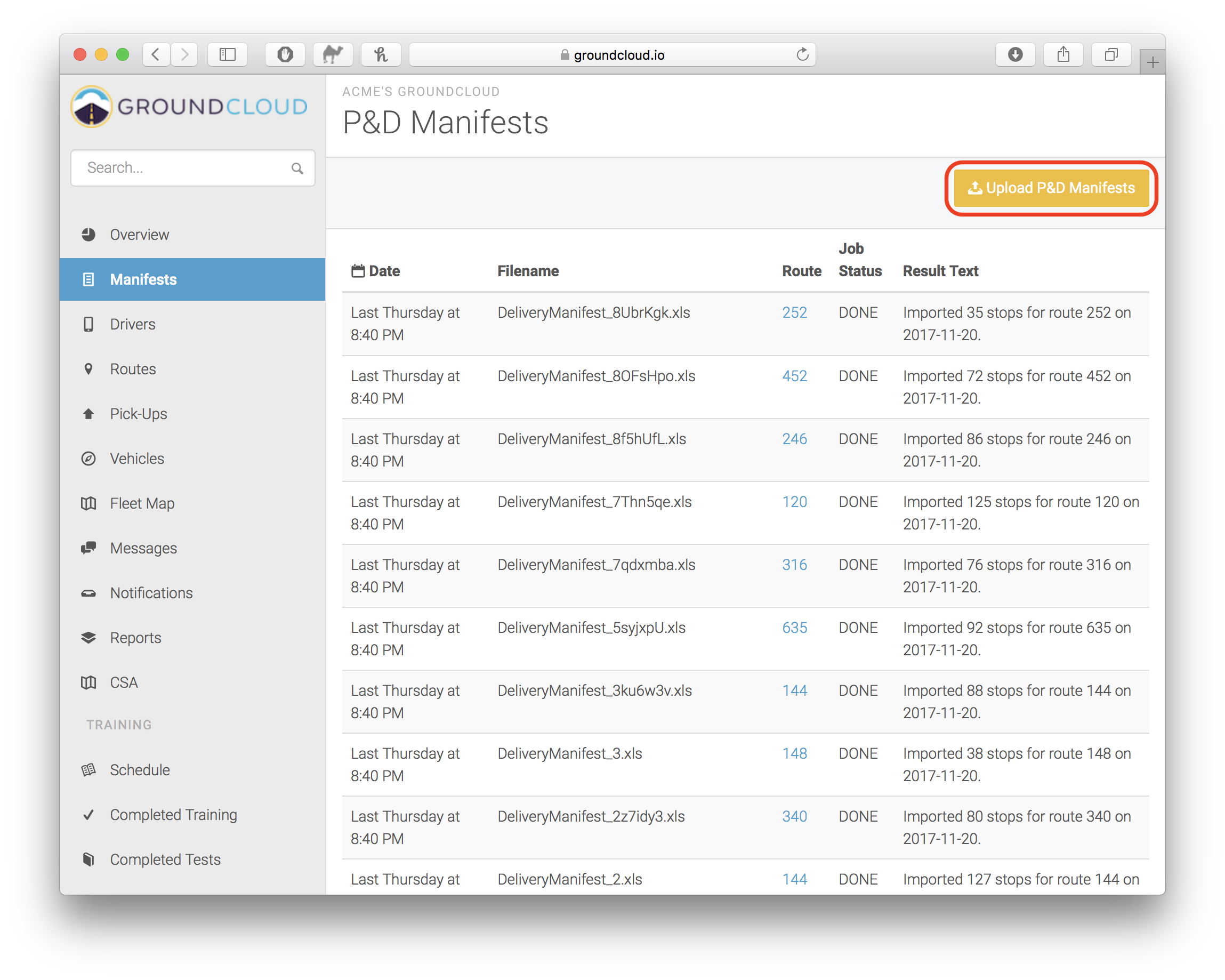Open route 120 link

(794, 502)
